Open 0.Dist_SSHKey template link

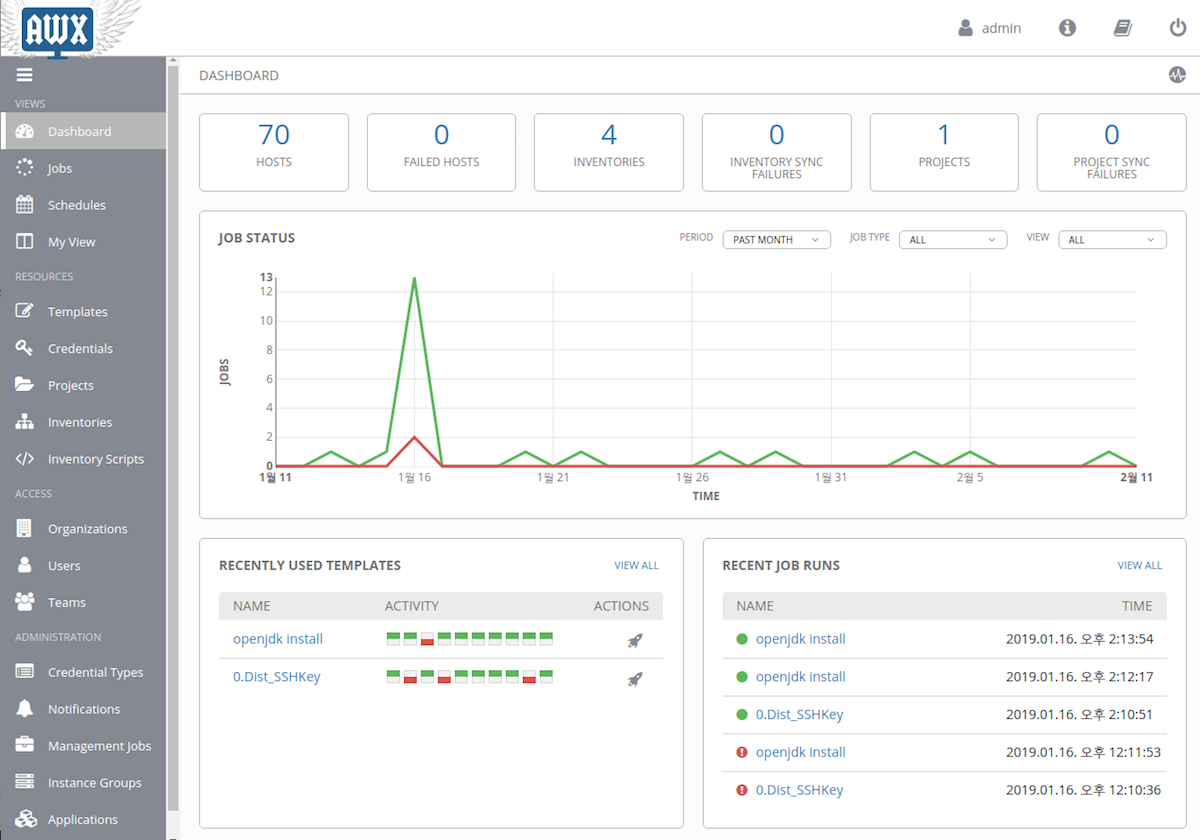[x=277, y=677]
